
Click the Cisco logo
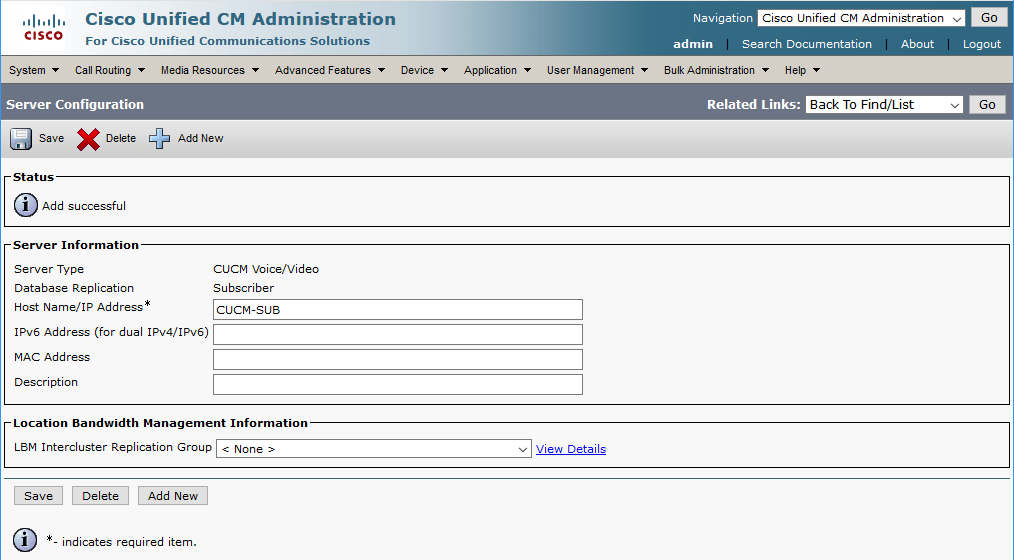44,28
